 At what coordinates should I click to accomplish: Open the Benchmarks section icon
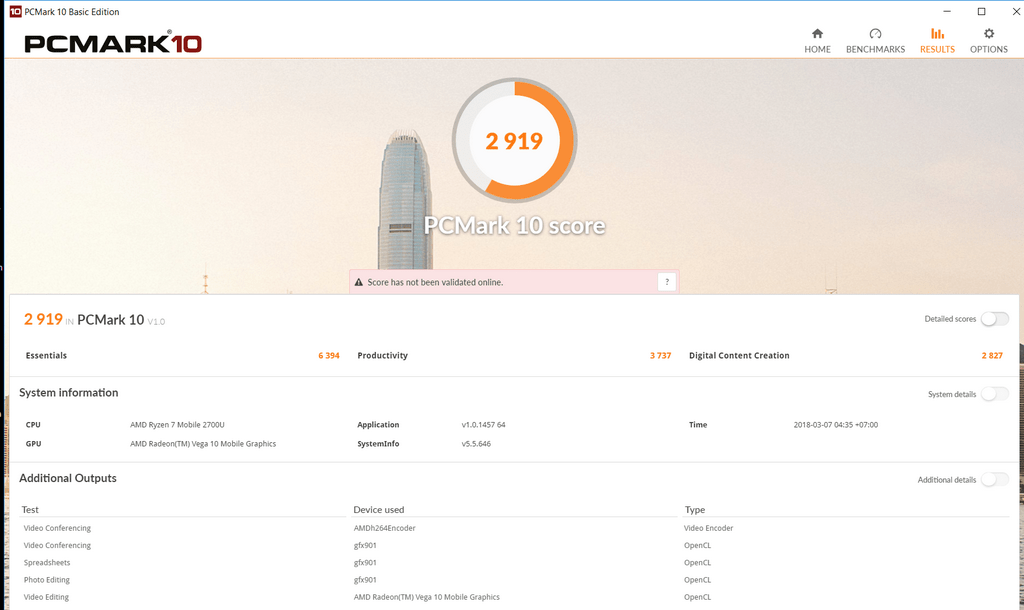(x=875, y=34)
